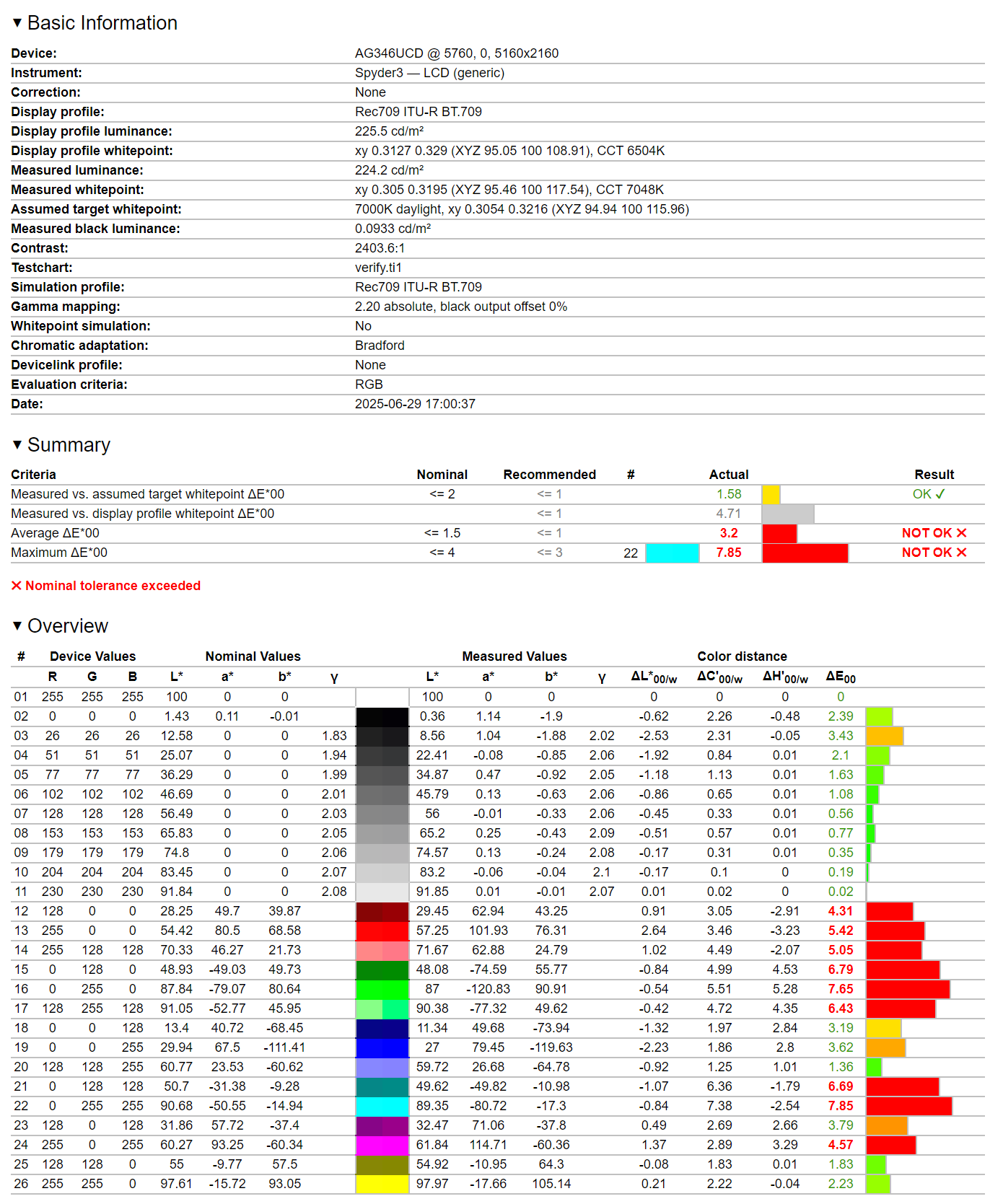
Task: Click the cyan swatch in Maximum ΔE*00 row
Action: [x=672, y=553]
